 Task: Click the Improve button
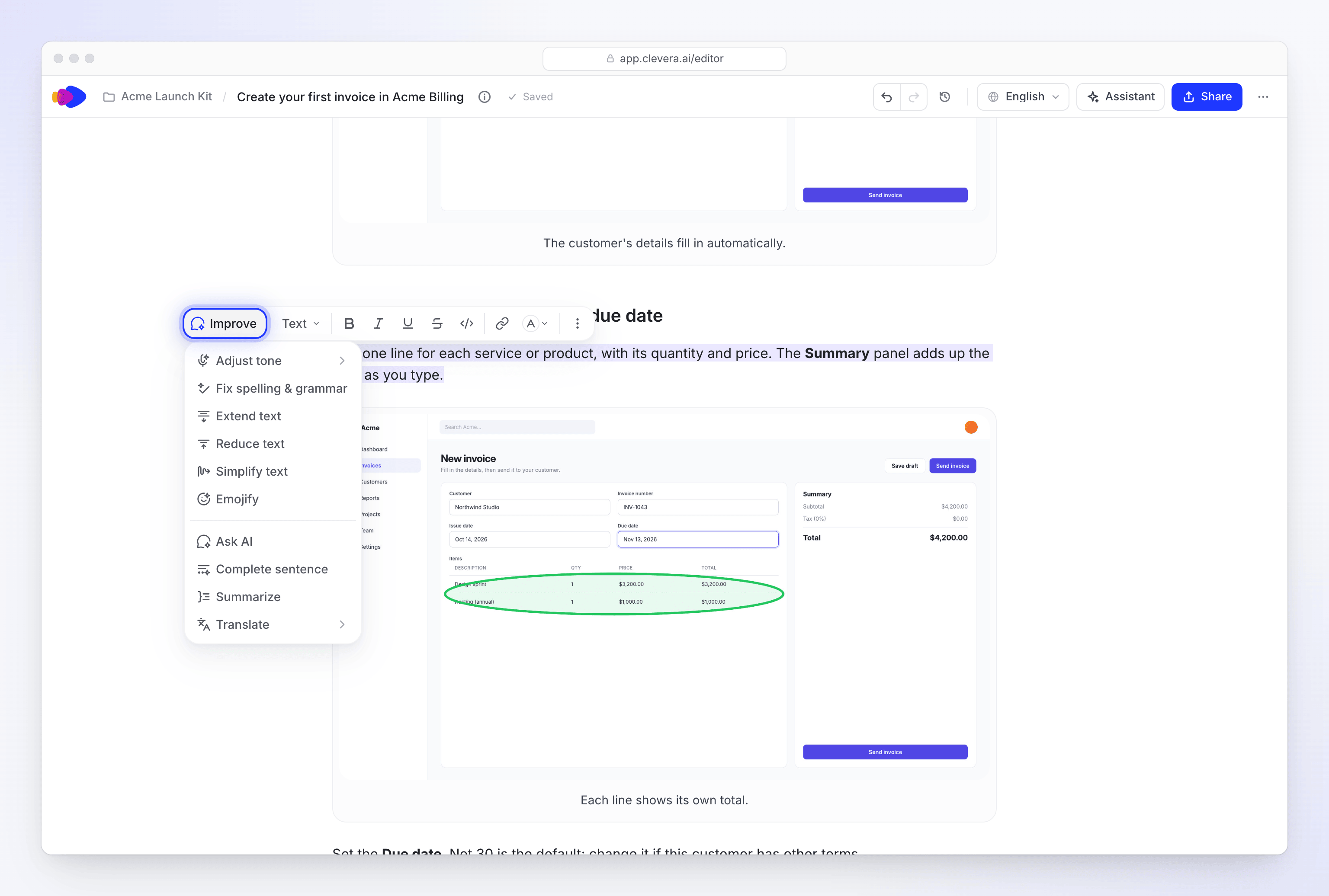tap(225, 323)
